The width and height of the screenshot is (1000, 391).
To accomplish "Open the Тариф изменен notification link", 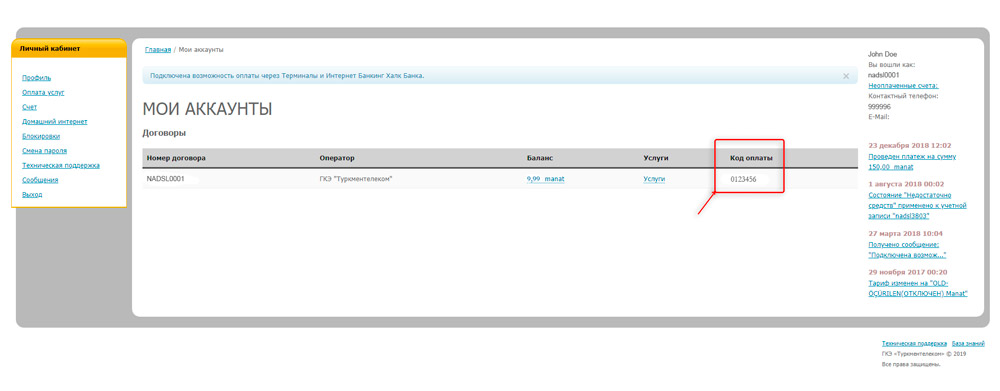I will [918, 288].
